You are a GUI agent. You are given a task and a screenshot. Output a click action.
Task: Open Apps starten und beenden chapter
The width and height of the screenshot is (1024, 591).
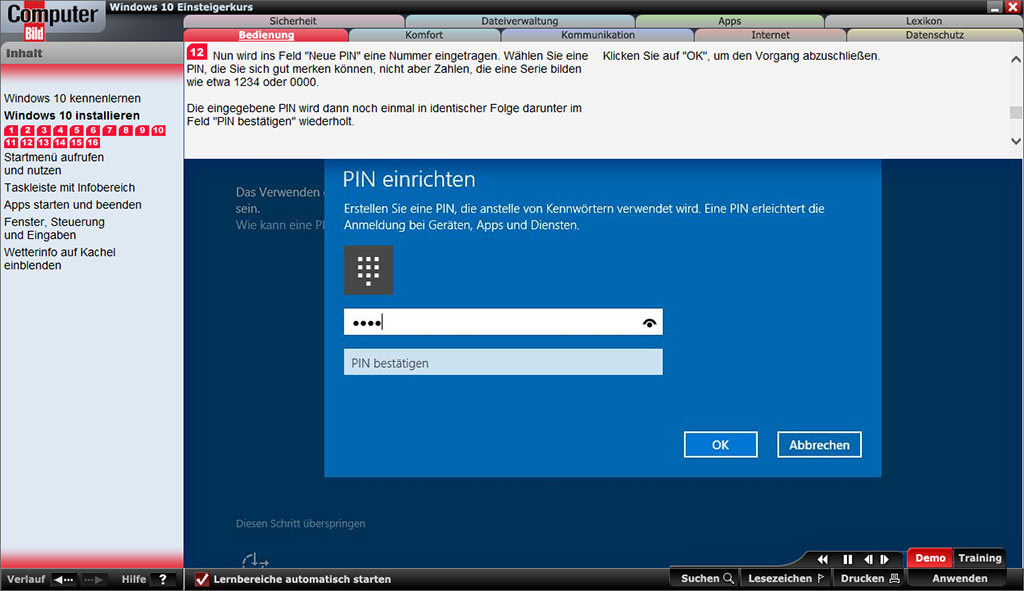[72, 205]
